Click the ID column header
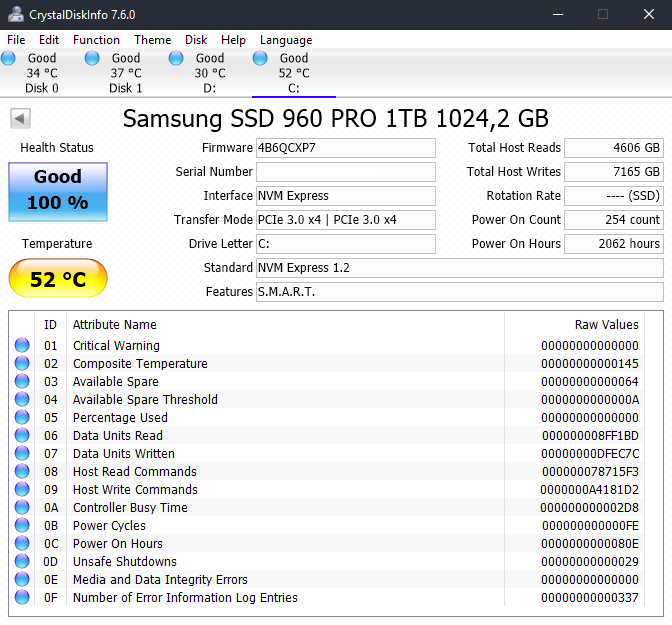The image size is (672, 625). (x=50, y=325)
